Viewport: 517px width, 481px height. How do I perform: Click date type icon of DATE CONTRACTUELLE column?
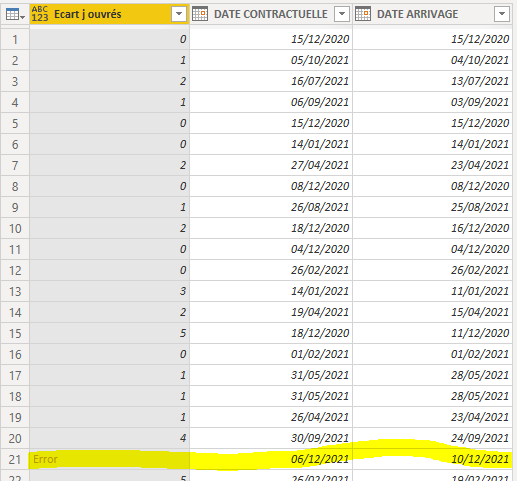(200, 14)
